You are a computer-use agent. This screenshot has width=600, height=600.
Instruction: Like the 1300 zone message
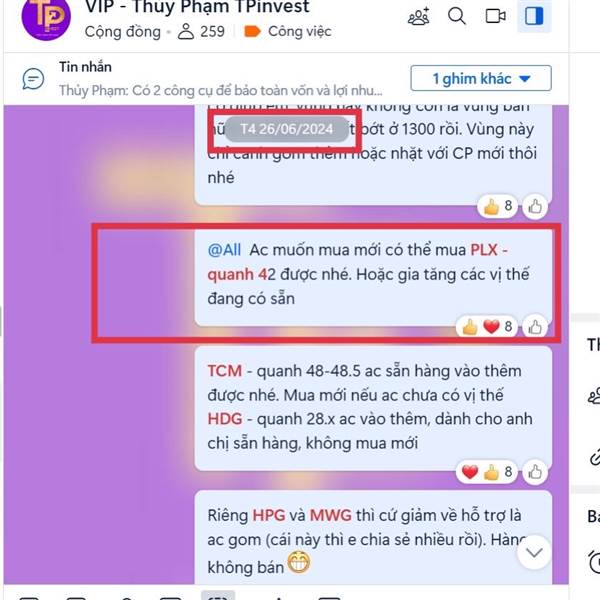click(x=535, y=207)
